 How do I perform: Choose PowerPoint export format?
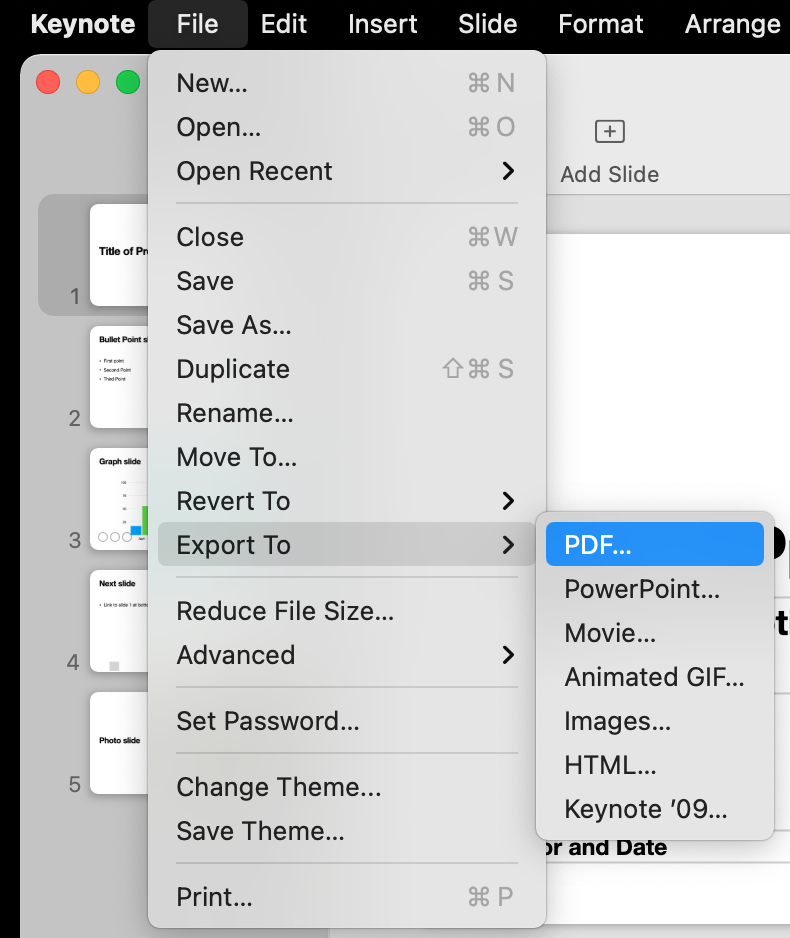642,589
